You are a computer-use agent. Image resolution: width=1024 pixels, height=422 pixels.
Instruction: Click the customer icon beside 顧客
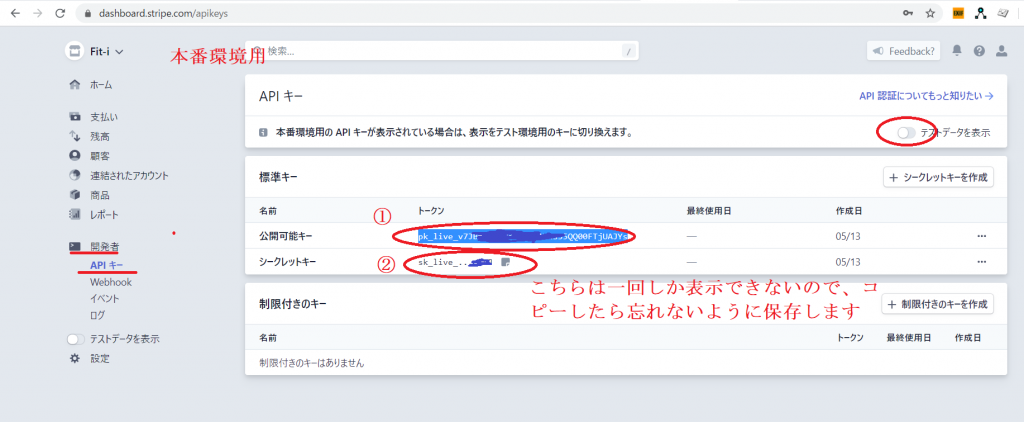pos(75,156)
